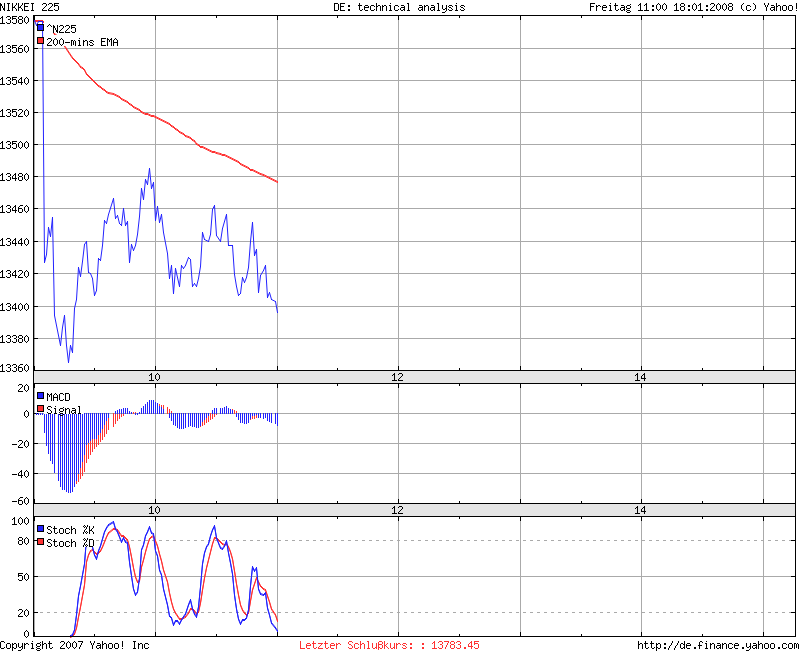Click the MACD axis value -60
This screenshot has width=800, height=651.
(x=20, y=502)
